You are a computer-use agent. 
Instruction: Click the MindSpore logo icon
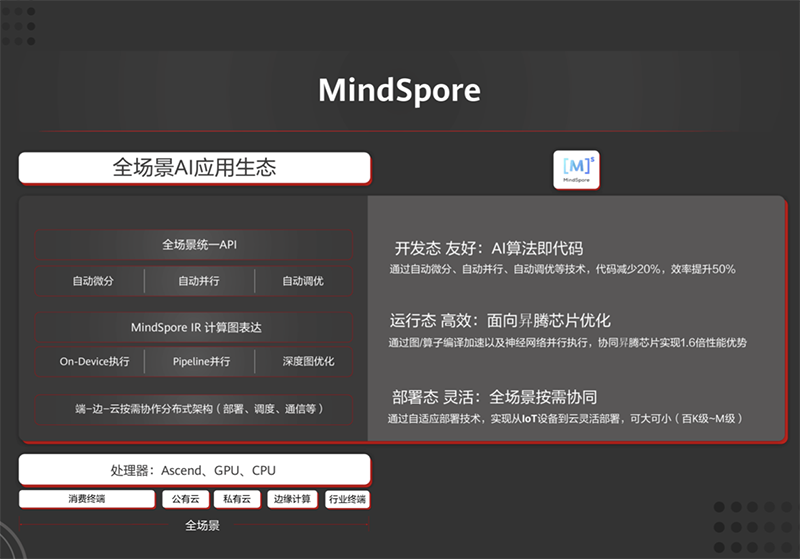[x=577, y=169]
